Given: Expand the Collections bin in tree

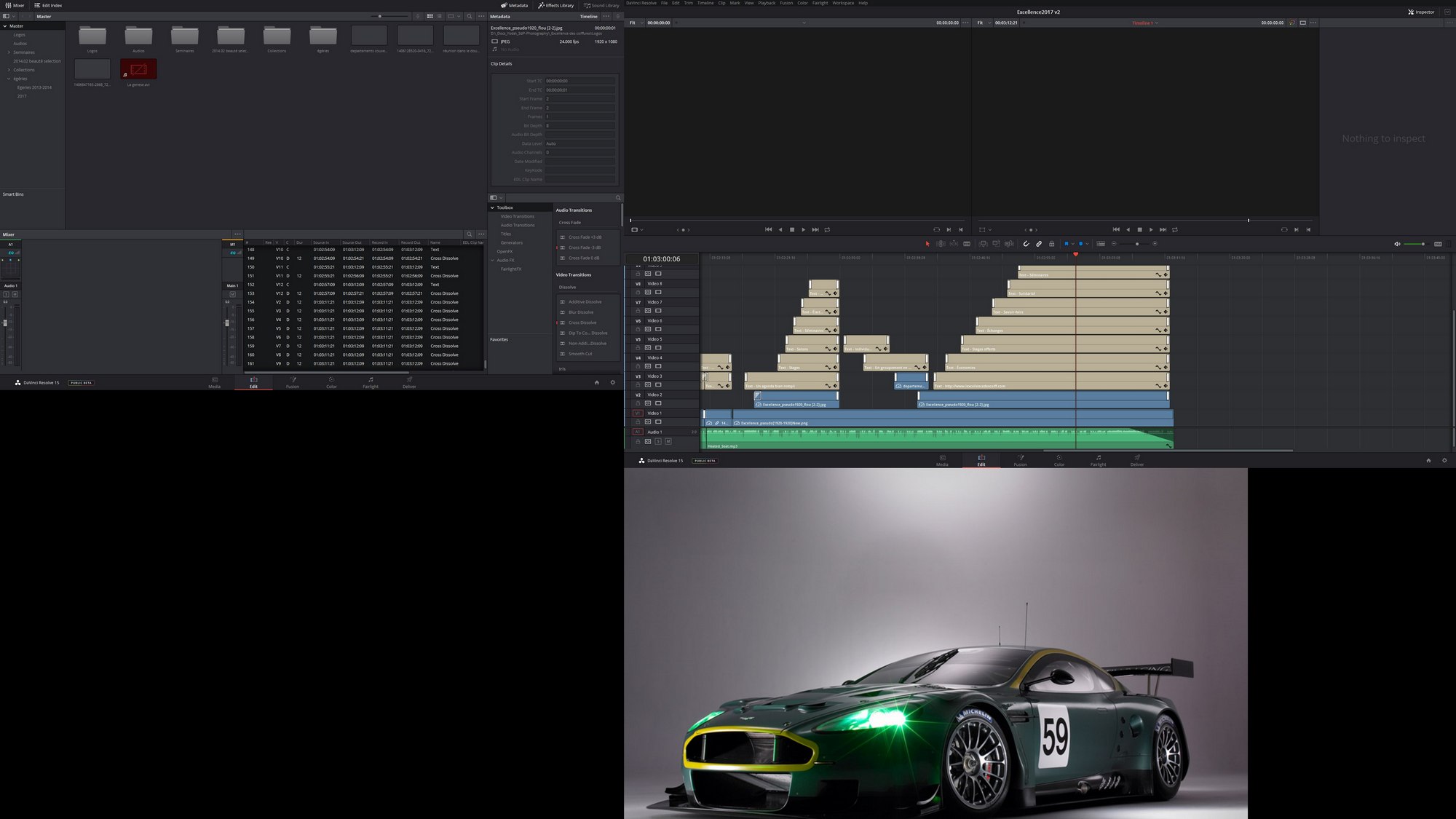Looking at the screenshot, I should 9,70.
